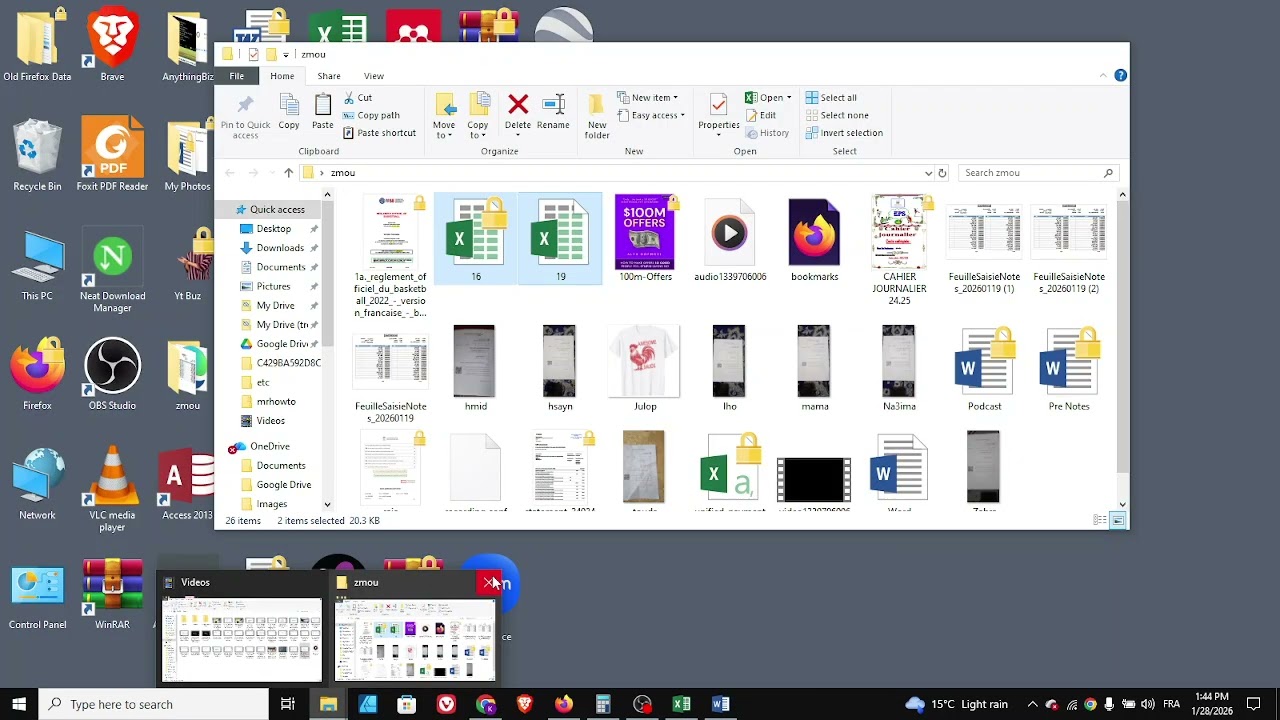This screenshot has height=720, width=1280.
Task: Click the Select all ribbon command
Action: tap(829, 98)
